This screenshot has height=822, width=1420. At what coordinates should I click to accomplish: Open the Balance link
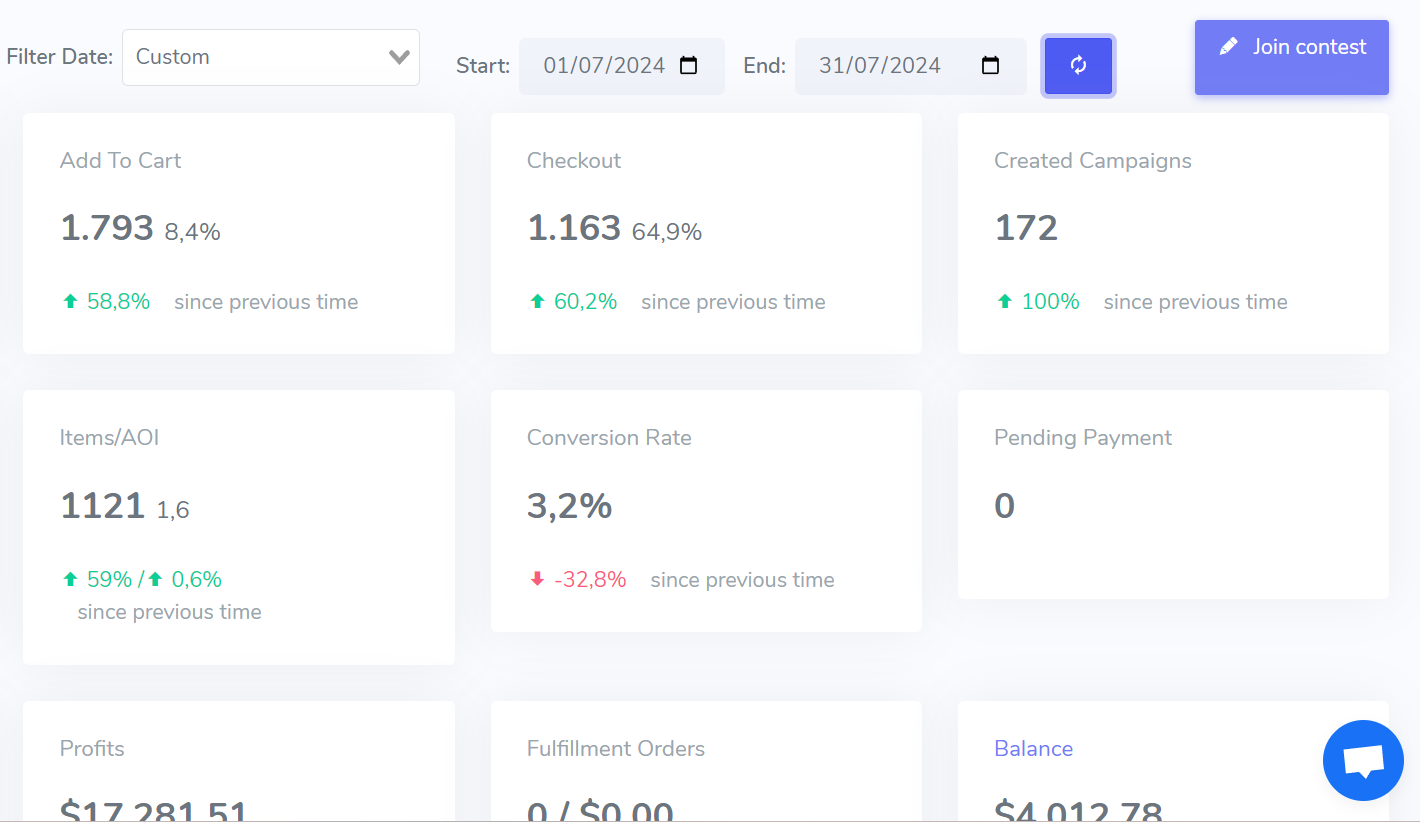coord(1033,749)
